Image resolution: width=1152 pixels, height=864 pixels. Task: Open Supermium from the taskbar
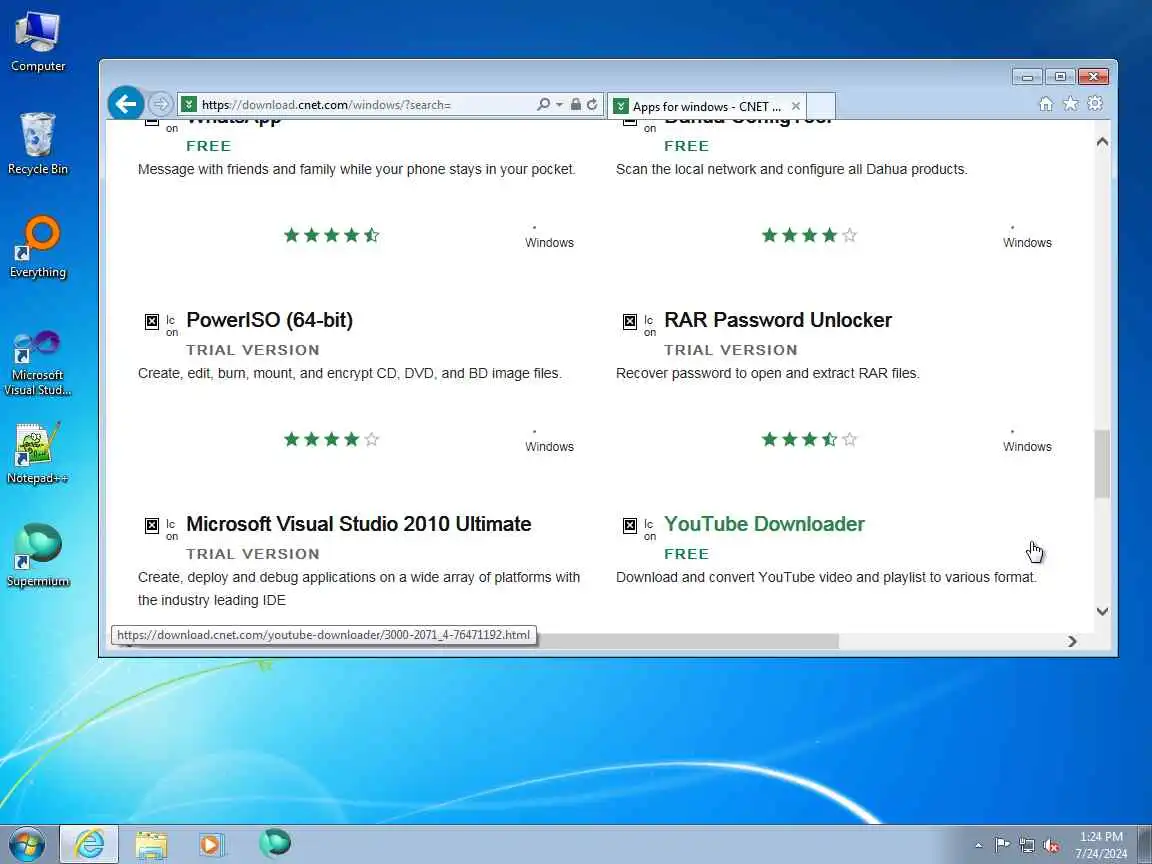275,843
